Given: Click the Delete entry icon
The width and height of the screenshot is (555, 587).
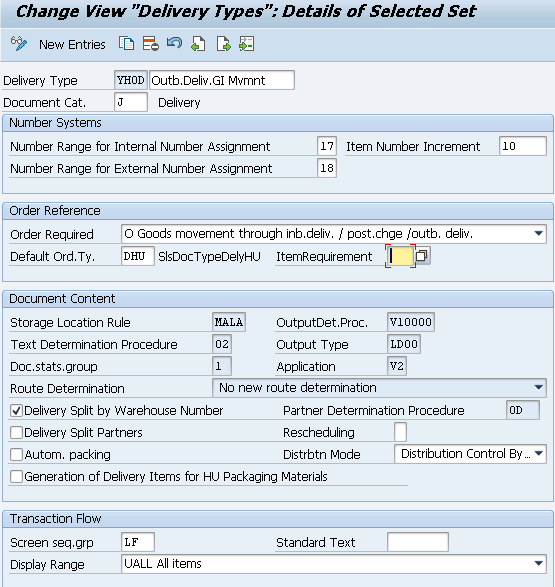Looking at the screenshot, I should click(x=150, y=44).
